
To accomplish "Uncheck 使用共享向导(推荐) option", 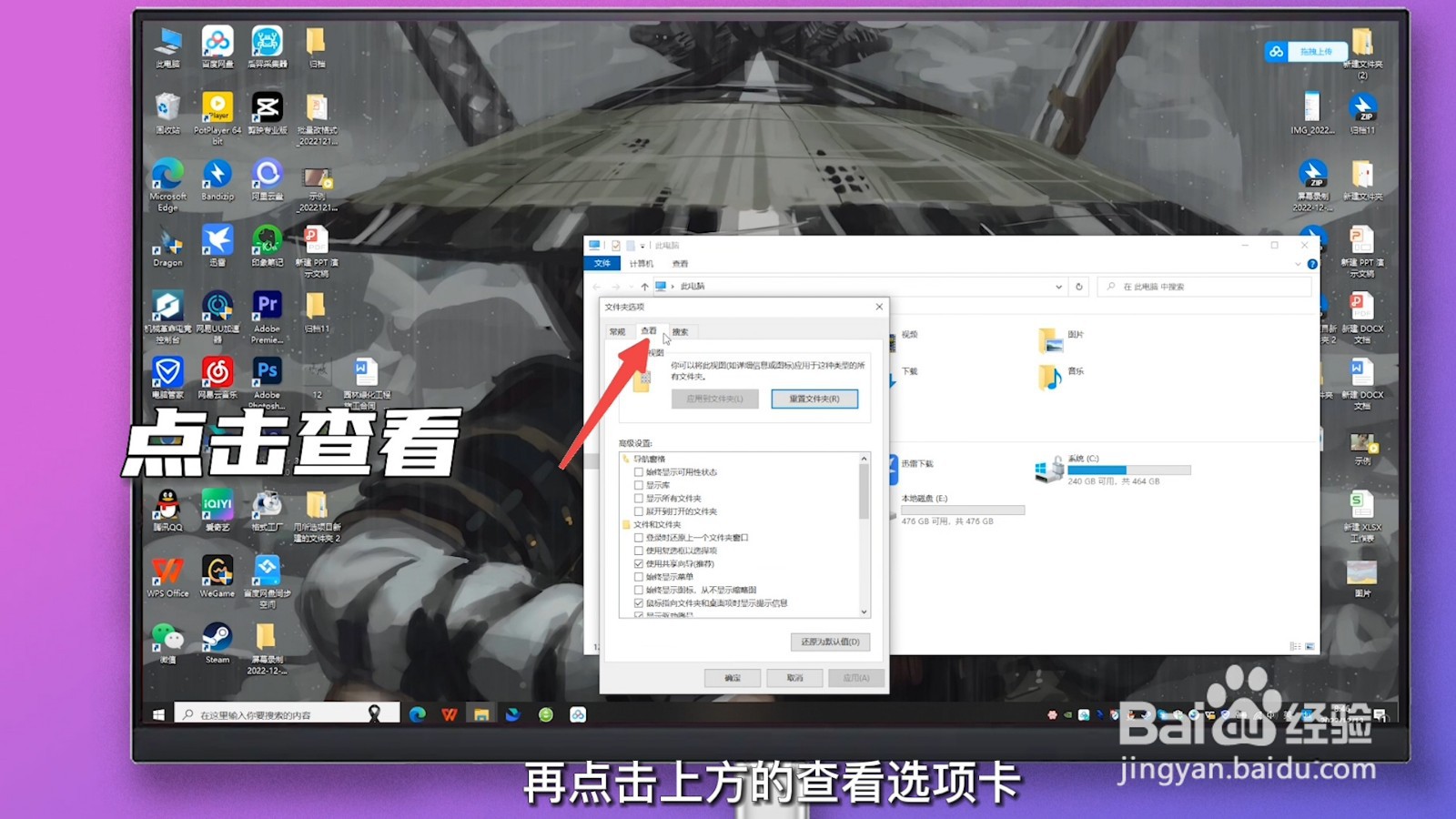I will (x=639, y=564).
